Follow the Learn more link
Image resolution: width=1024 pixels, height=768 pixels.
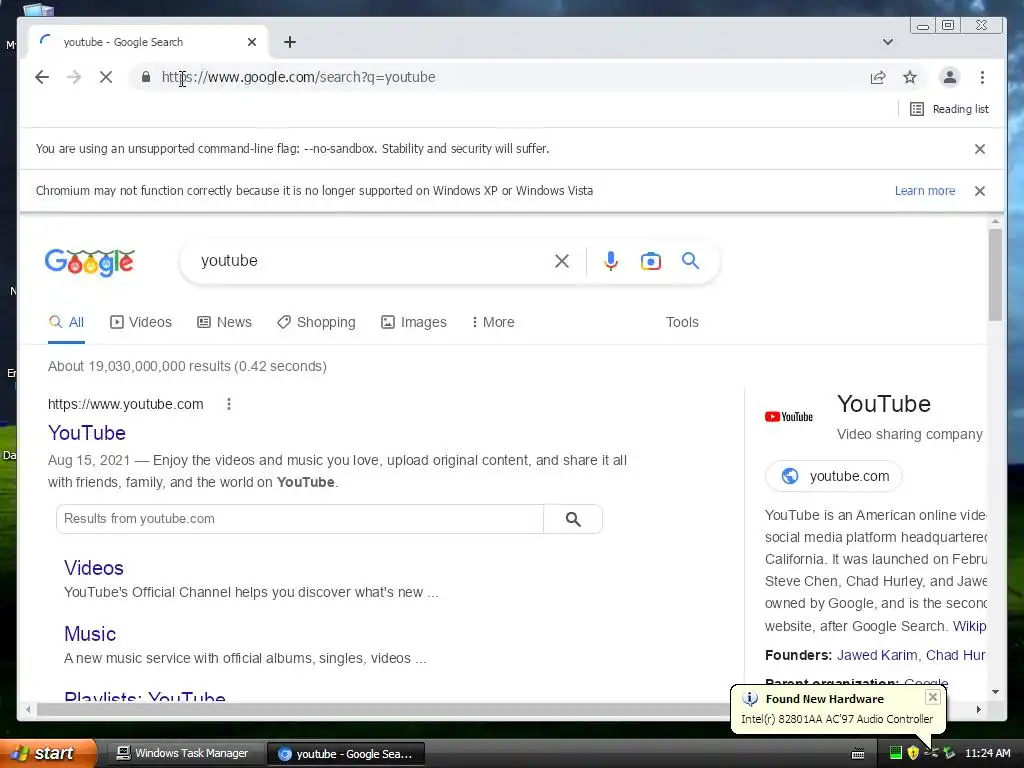[925, 191]
